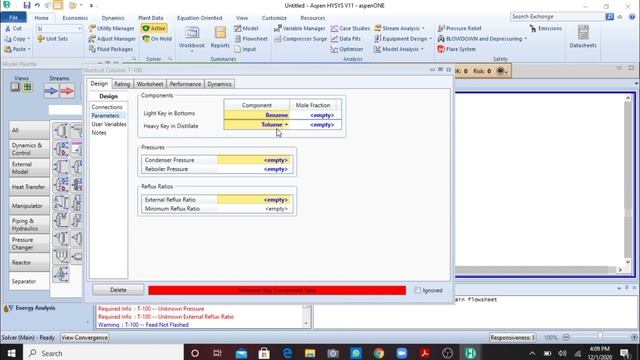Select User Variables in Design list

coord(109,124)
